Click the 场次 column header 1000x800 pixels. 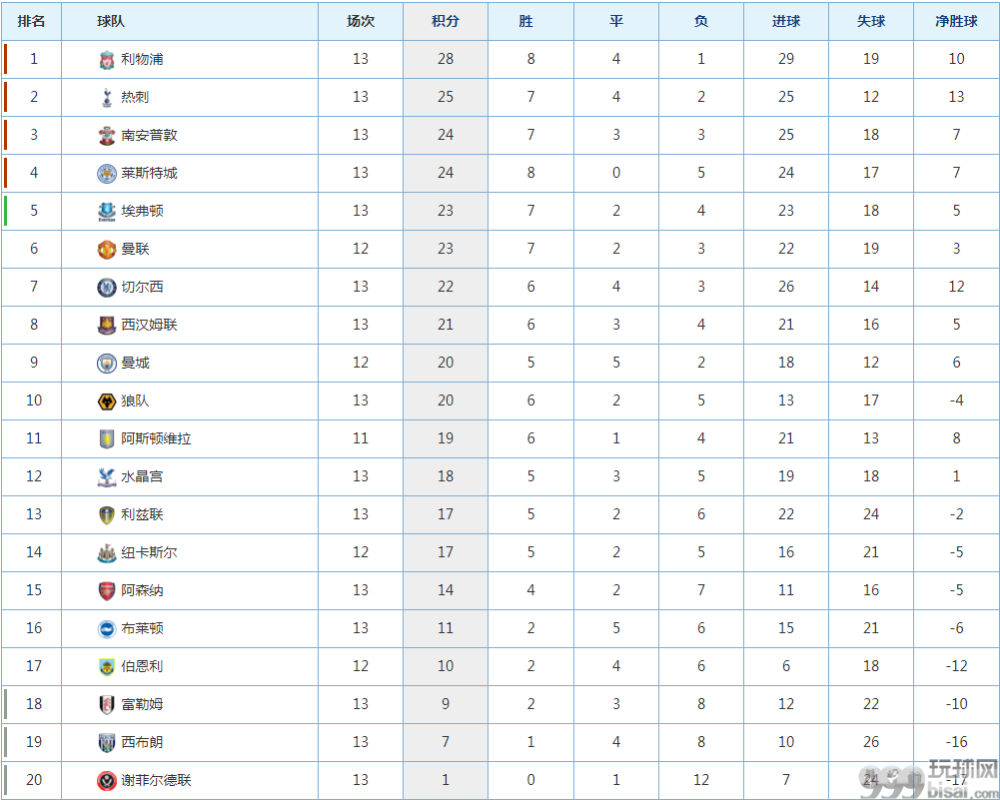[360, 21]
